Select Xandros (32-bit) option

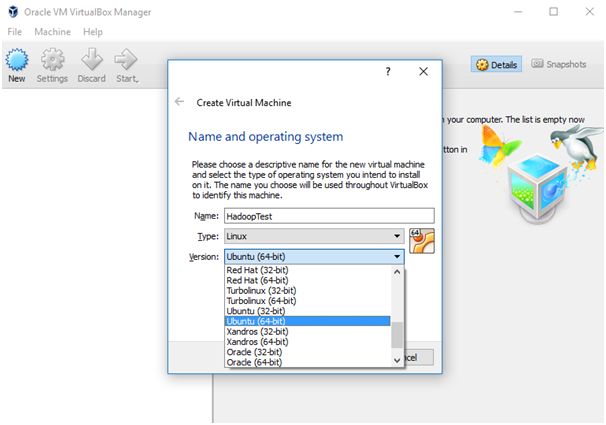[308, 332]
